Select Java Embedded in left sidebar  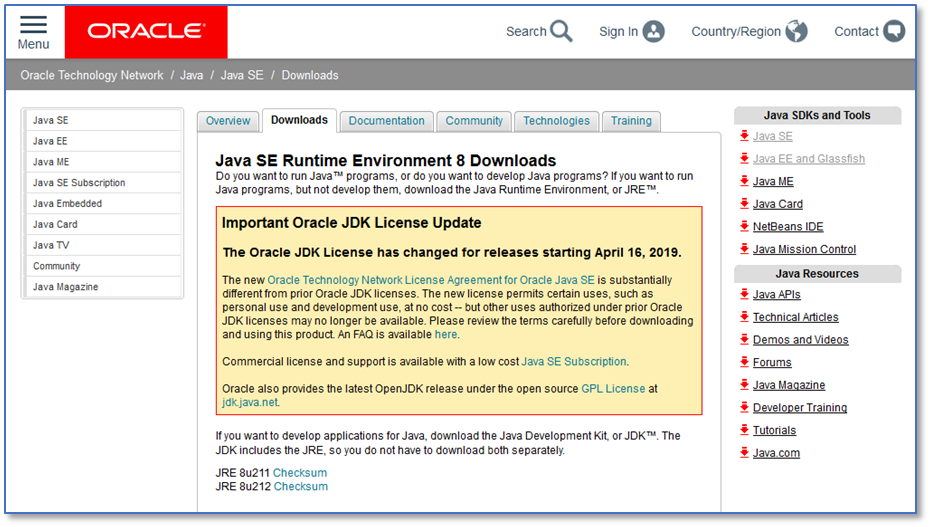[67, 204]
